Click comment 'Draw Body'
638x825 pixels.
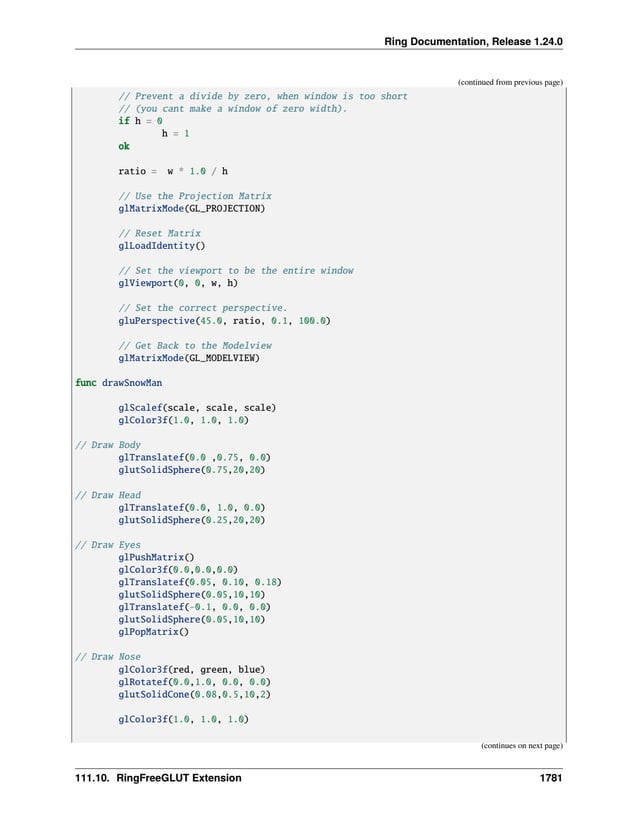(108, 445)
